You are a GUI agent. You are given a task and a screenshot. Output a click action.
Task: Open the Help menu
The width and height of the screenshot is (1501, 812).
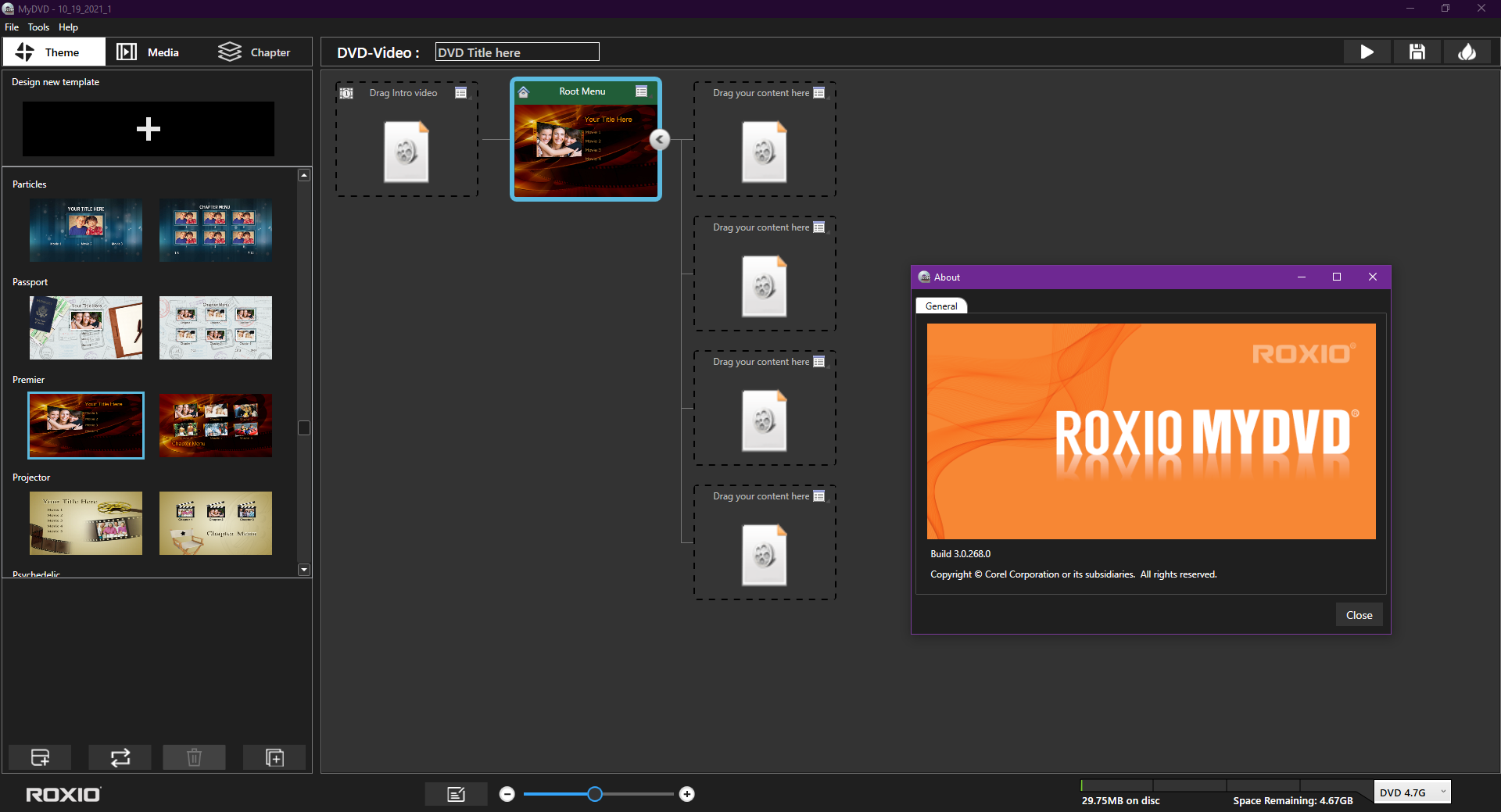coord(68,27)
